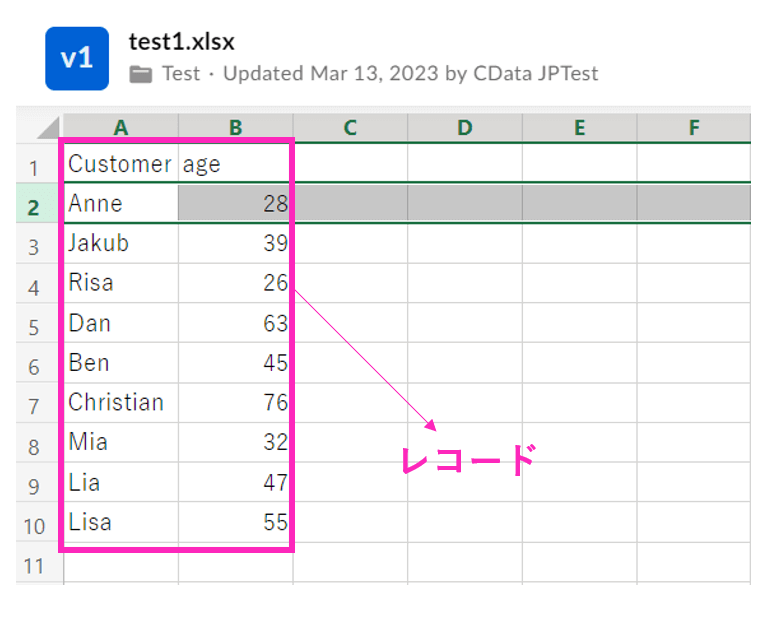Select column A header

pos(121,128)
